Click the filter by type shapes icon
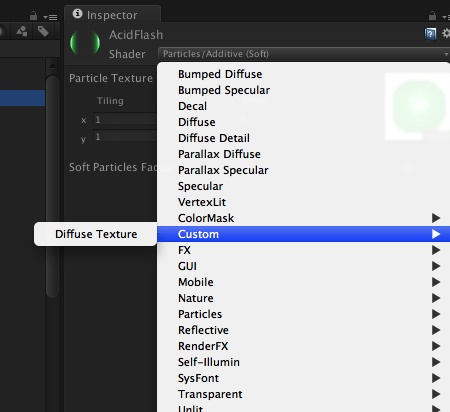This screenshot has width=450, height=412. (x=22, y=32)
